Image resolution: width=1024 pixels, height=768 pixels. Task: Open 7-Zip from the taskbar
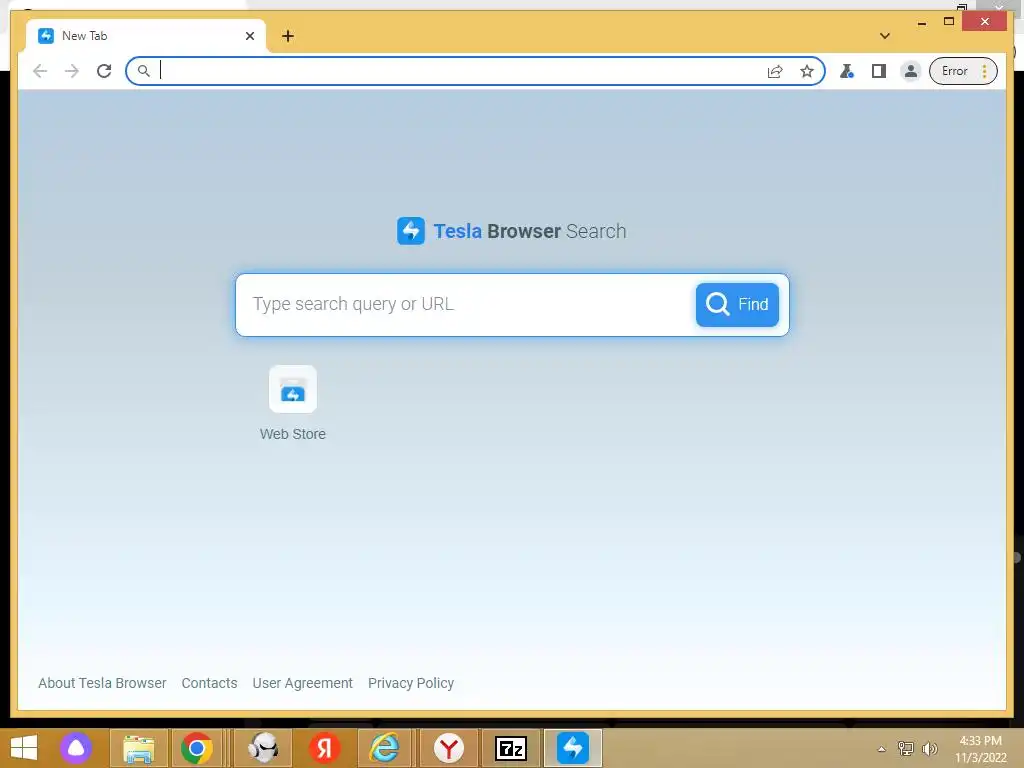511,748
